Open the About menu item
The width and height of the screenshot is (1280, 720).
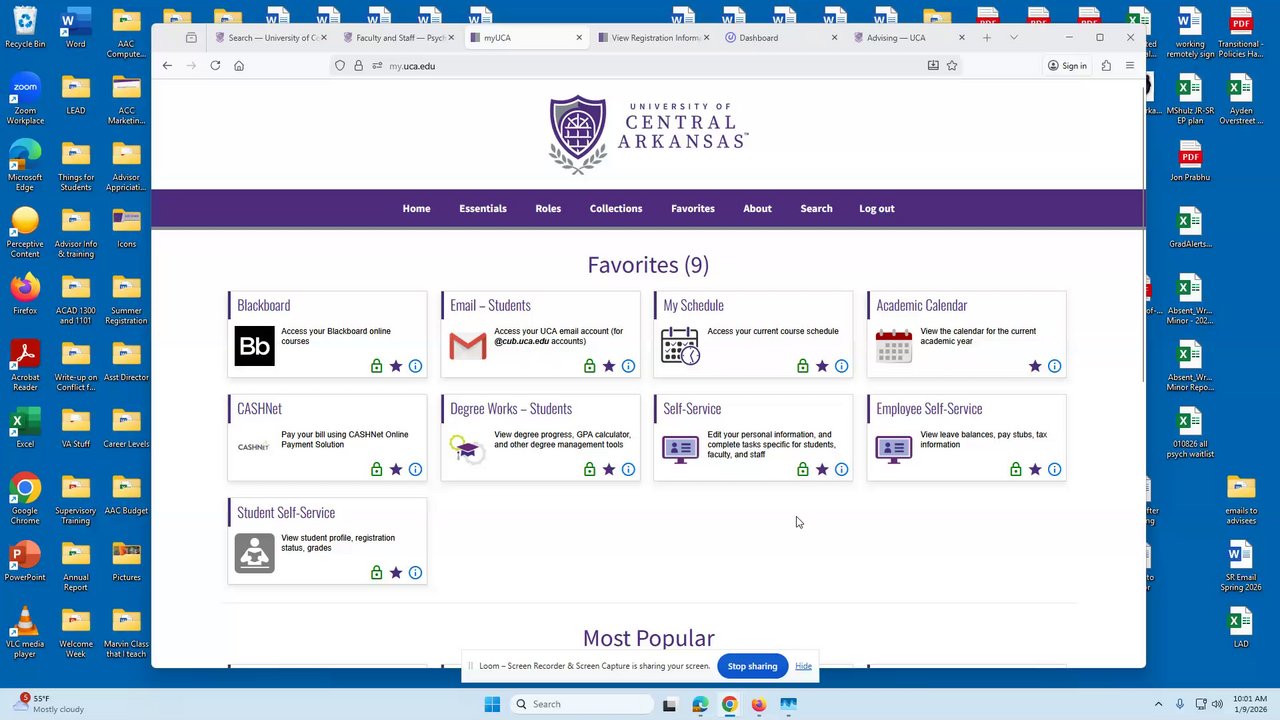(x=757, y=209)
